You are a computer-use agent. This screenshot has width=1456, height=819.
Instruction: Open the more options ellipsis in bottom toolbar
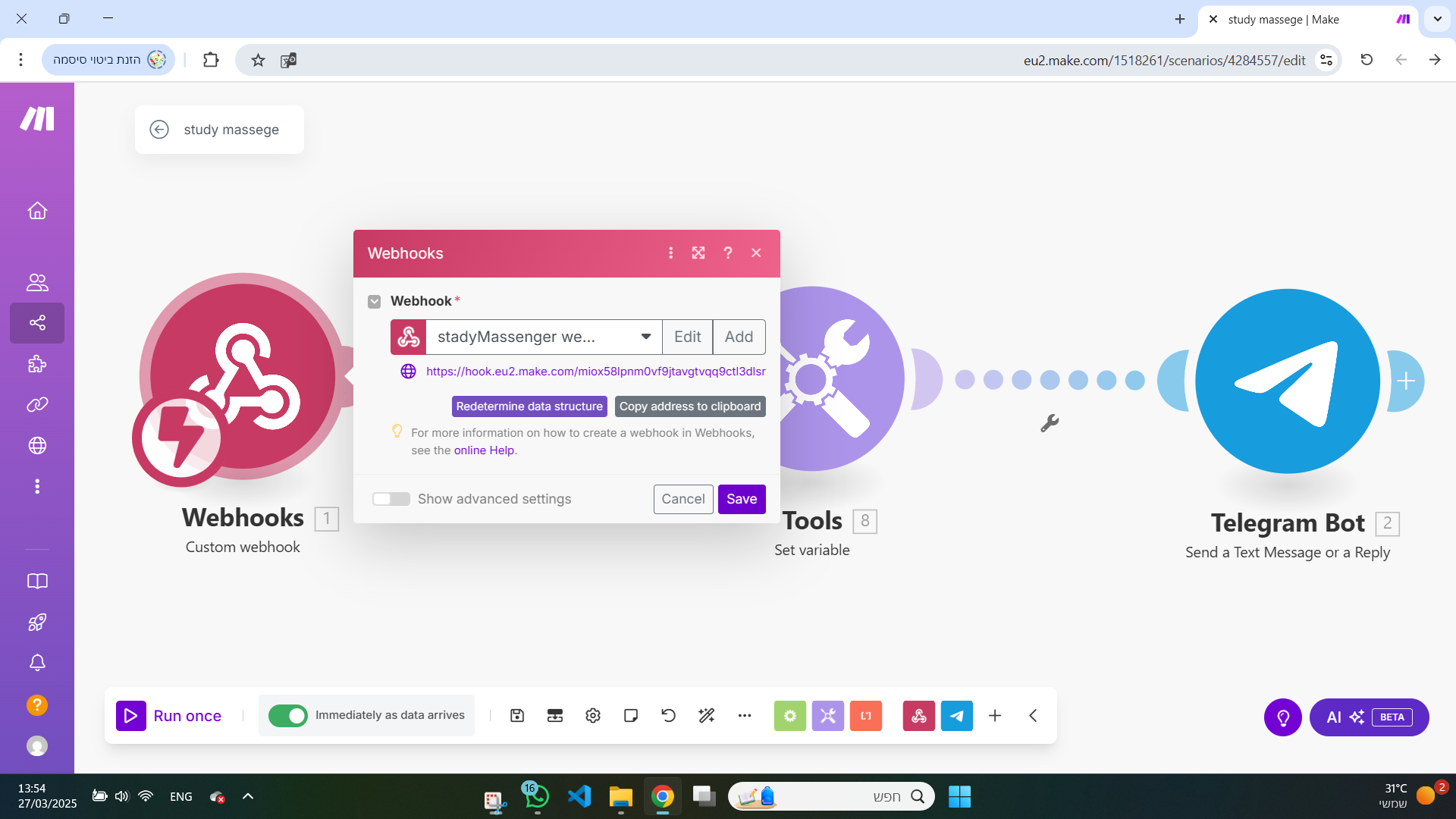point(745,715)
